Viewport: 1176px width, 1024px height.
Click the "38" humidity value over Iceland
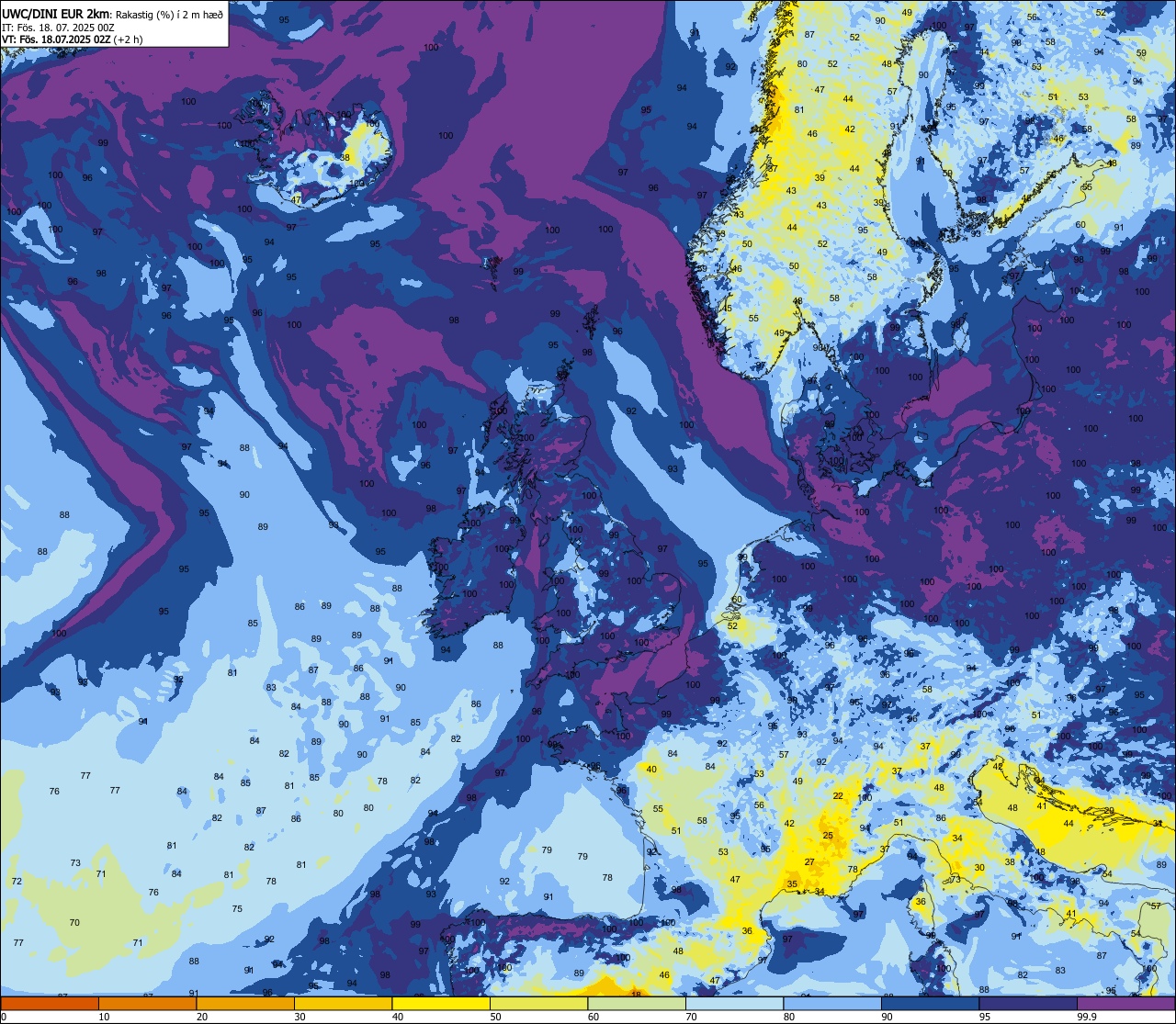345,158
